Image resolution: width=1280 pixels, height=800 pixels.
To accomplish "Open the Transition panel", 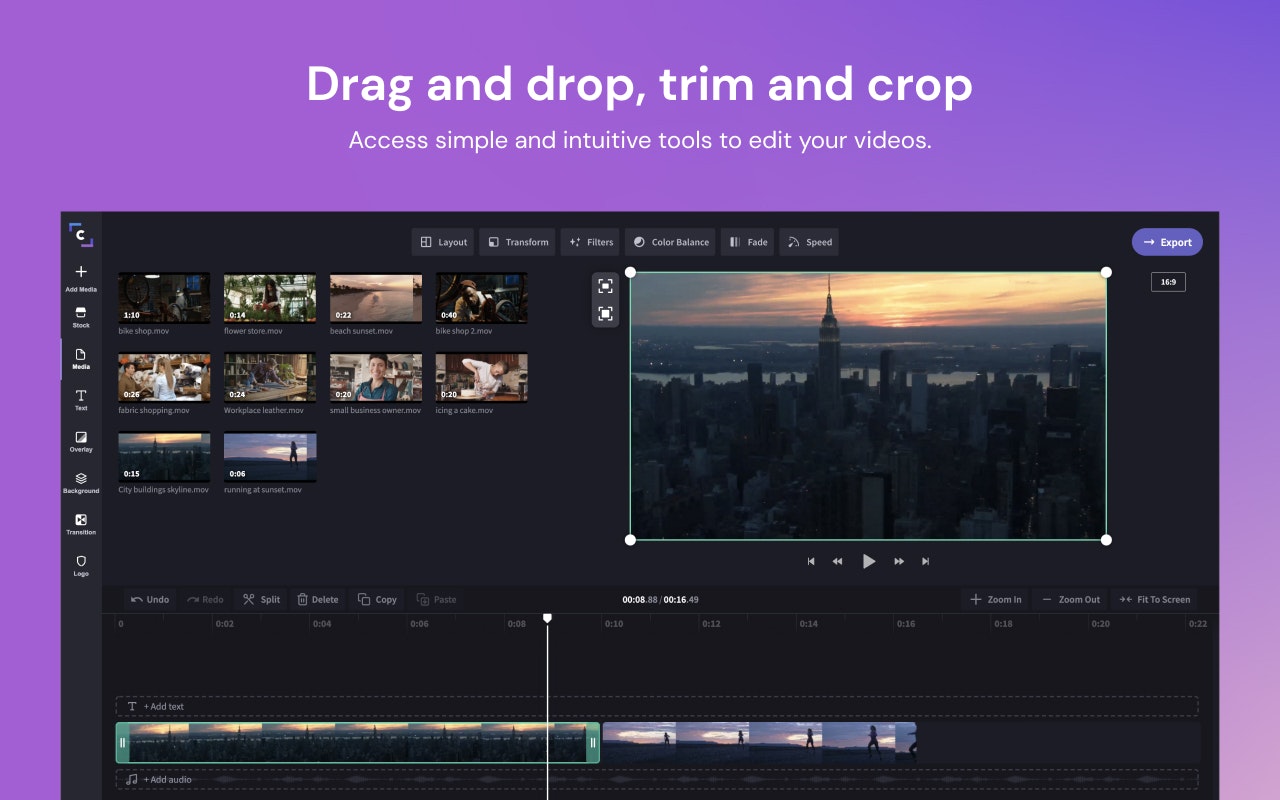I will [80, 525].
